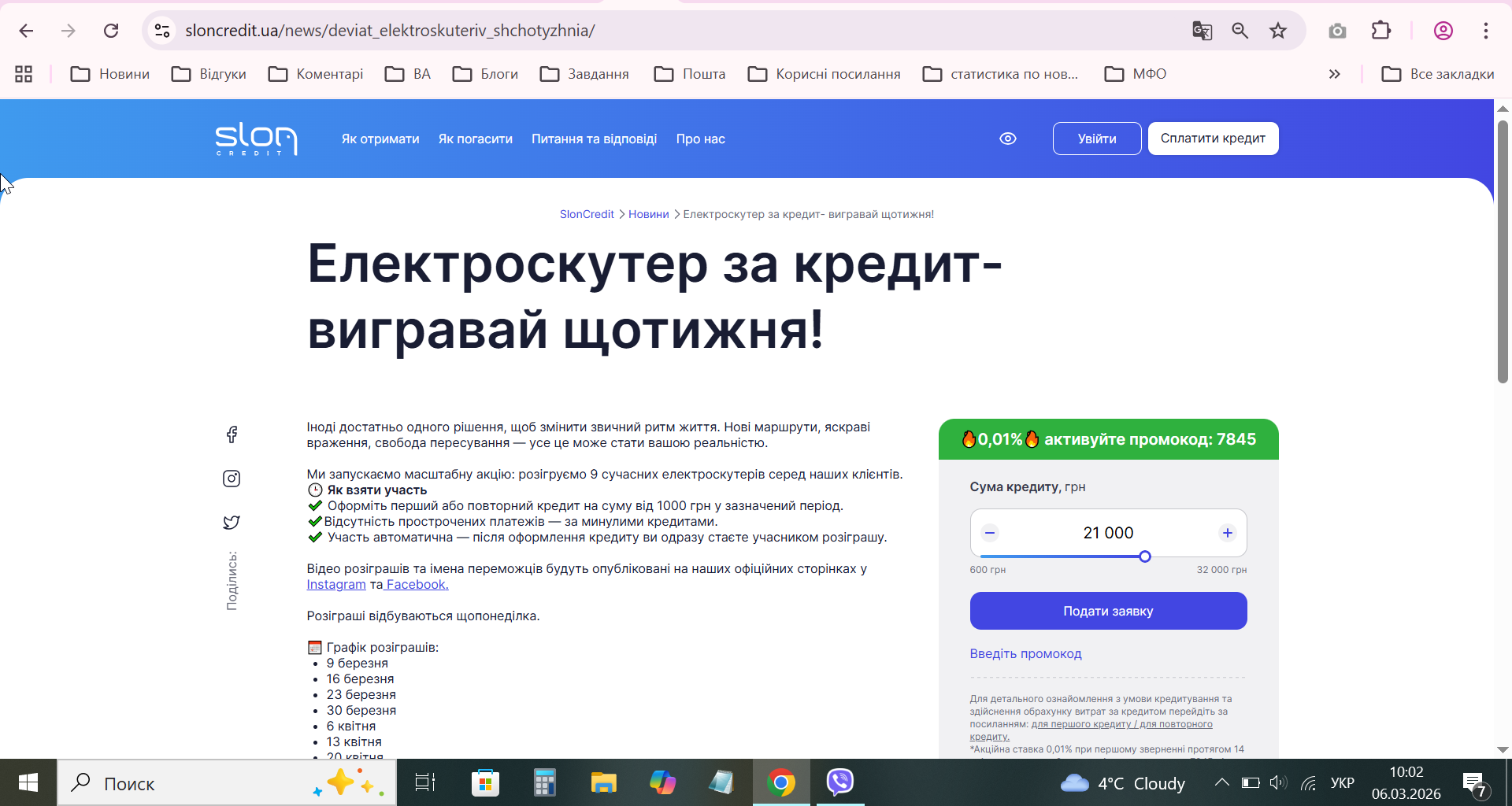Image resolution: width=1512 pixels, height=806 pixels.
Task: Share the article on Twitter
Action: click(x=232, y=523)
